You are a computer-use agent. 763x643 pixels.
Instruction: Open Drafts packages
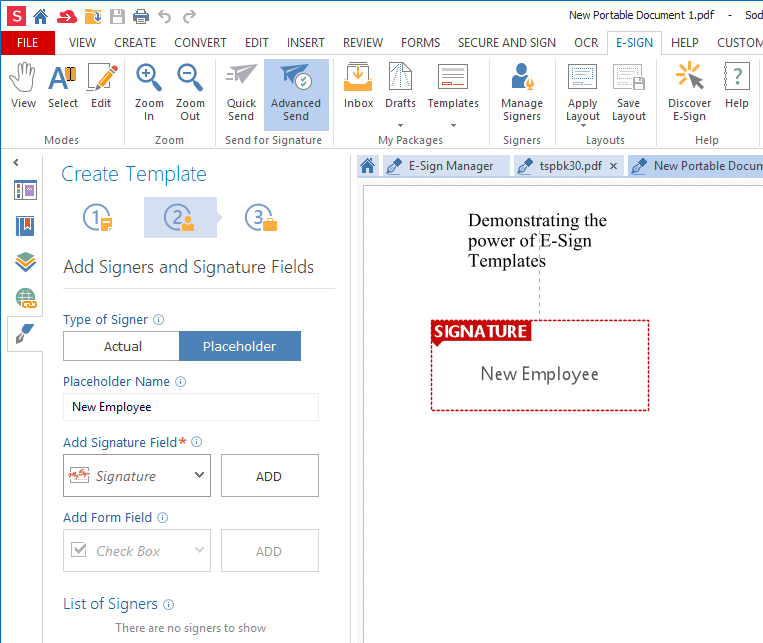click(400, 86)
